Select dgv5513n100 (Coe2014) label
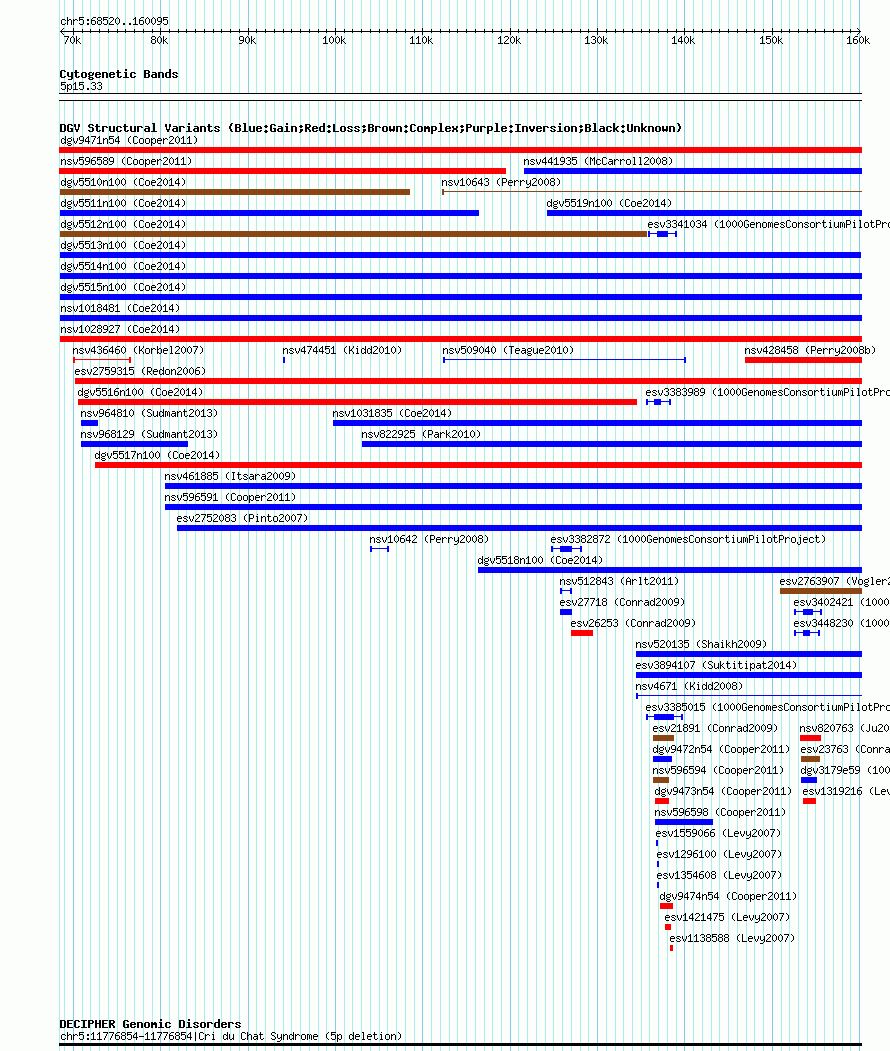 coord(123,245)
